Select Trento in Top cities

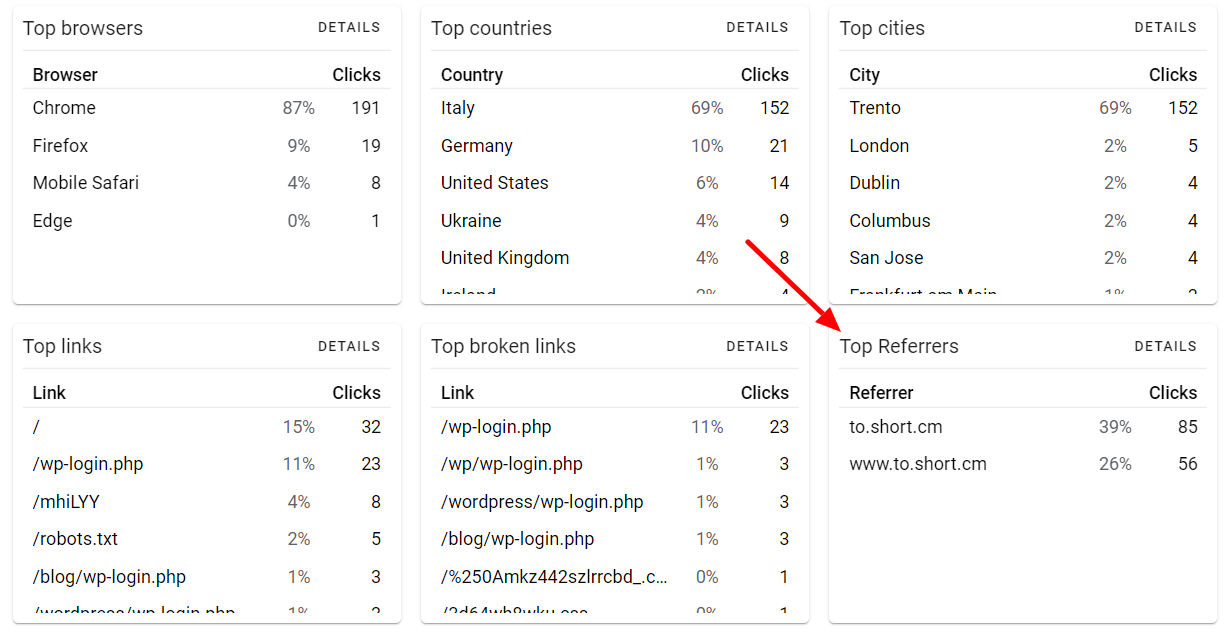click(x=875, y=107)
